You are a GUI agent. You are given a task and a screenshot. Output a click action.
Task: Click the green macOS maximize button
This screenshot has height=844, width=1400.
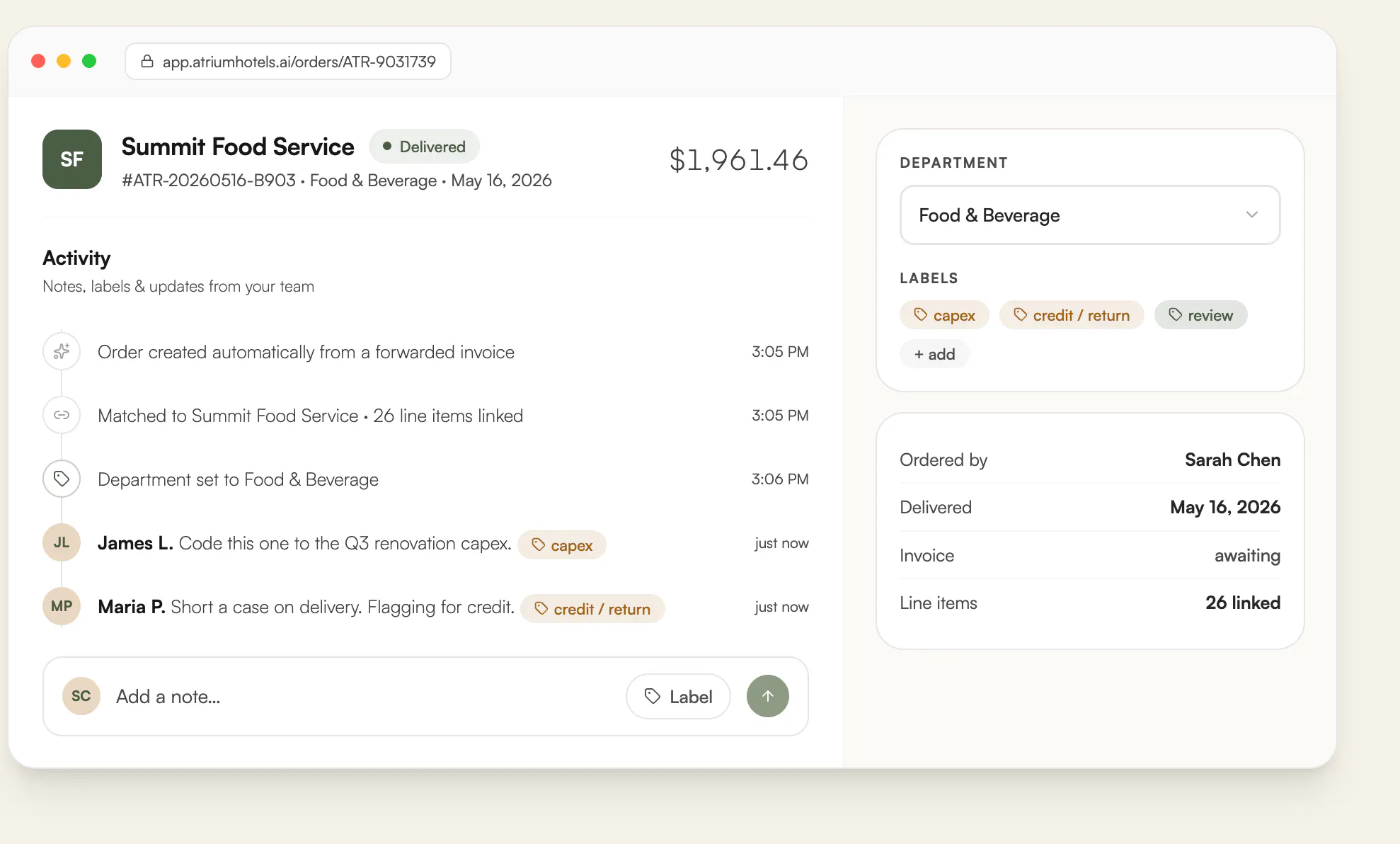point(89,61)
